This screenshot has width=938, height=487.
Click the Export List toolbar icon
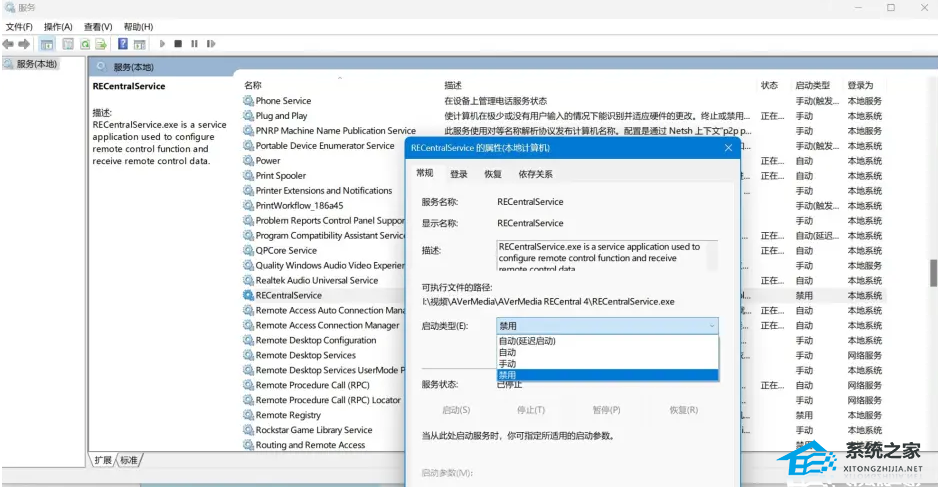pyautogui.click(x=101, y=44)
